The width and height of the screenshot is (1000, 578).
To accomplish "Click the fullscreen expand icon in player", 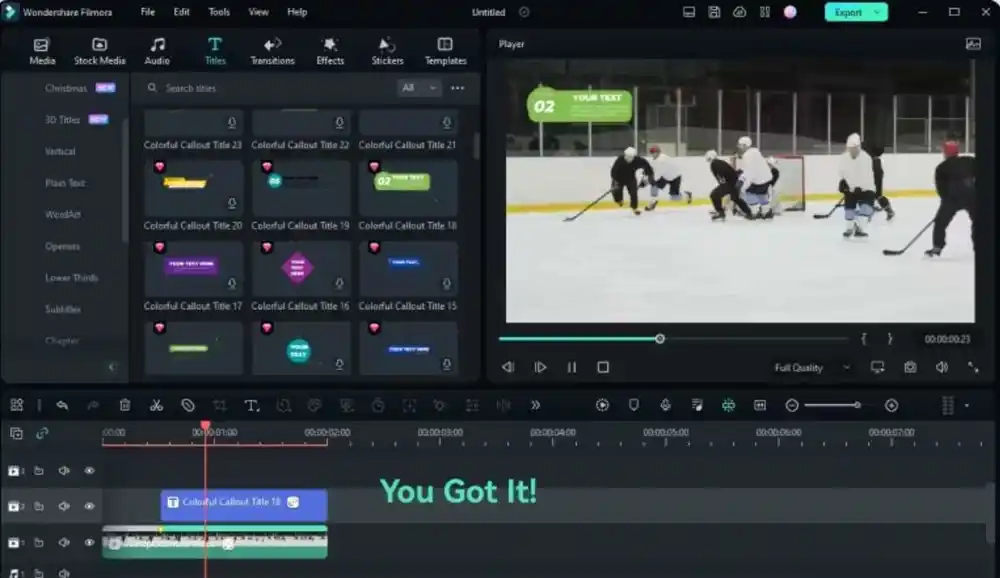I will (x=973, y=367).
